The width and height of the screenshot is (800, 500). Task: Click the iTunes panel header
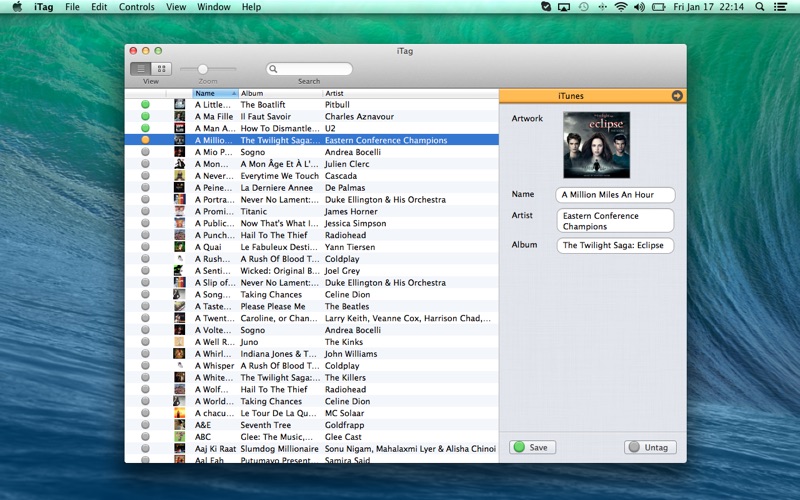click(x=593, y=96)
